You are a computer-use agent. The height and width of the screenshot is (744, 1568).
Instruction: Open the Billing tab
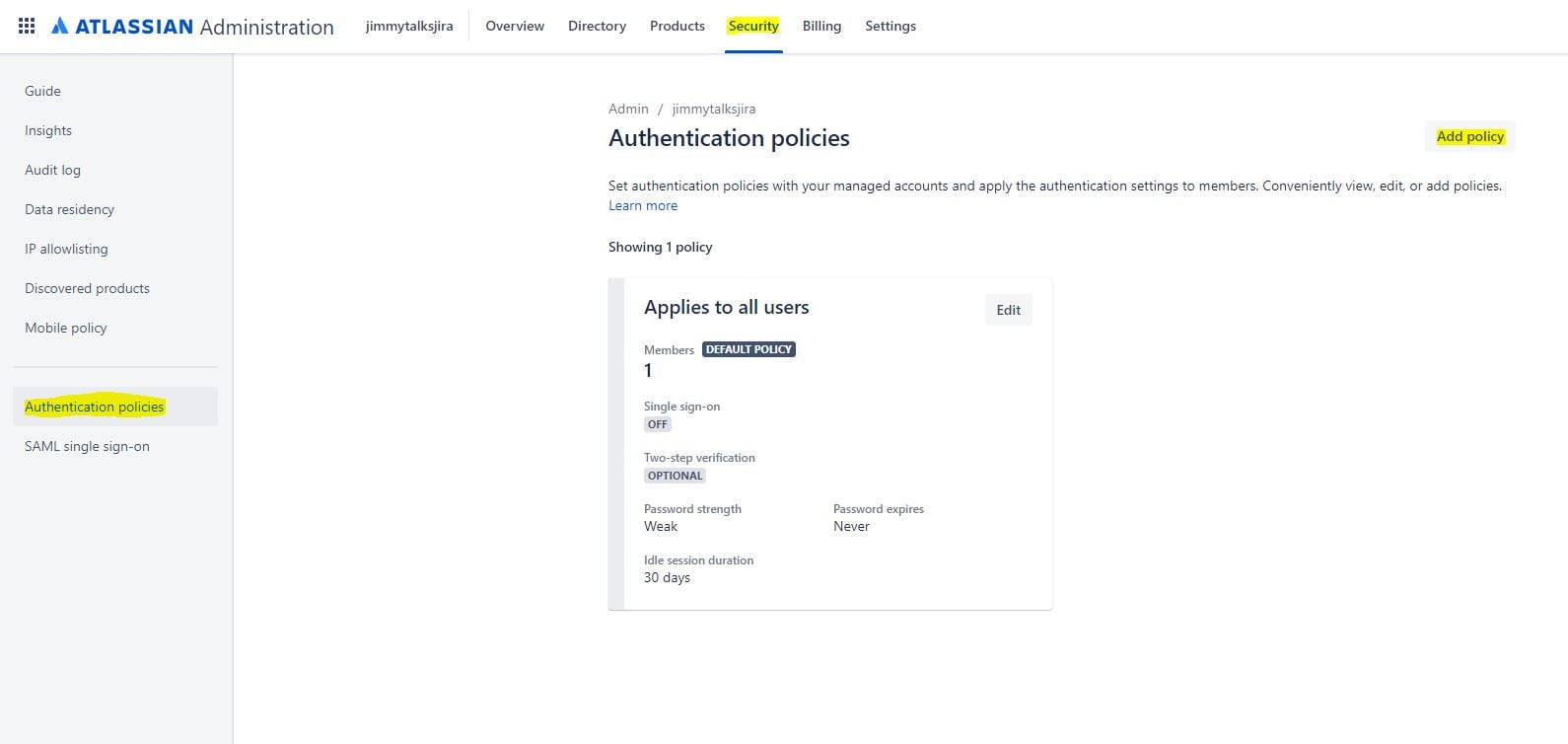tap(821, 26)
